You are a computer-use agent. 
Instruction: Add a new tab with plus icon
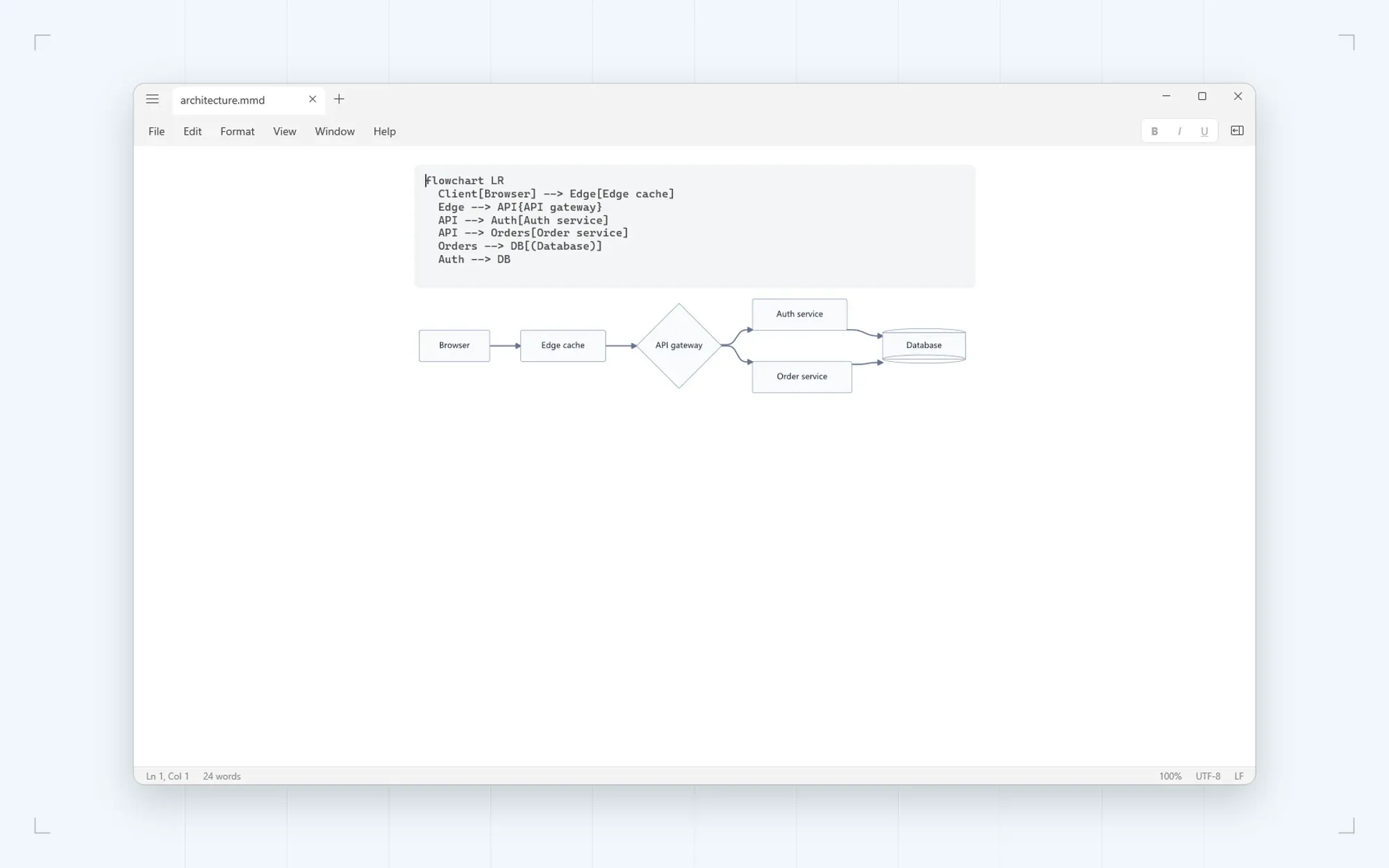(339, 99)
